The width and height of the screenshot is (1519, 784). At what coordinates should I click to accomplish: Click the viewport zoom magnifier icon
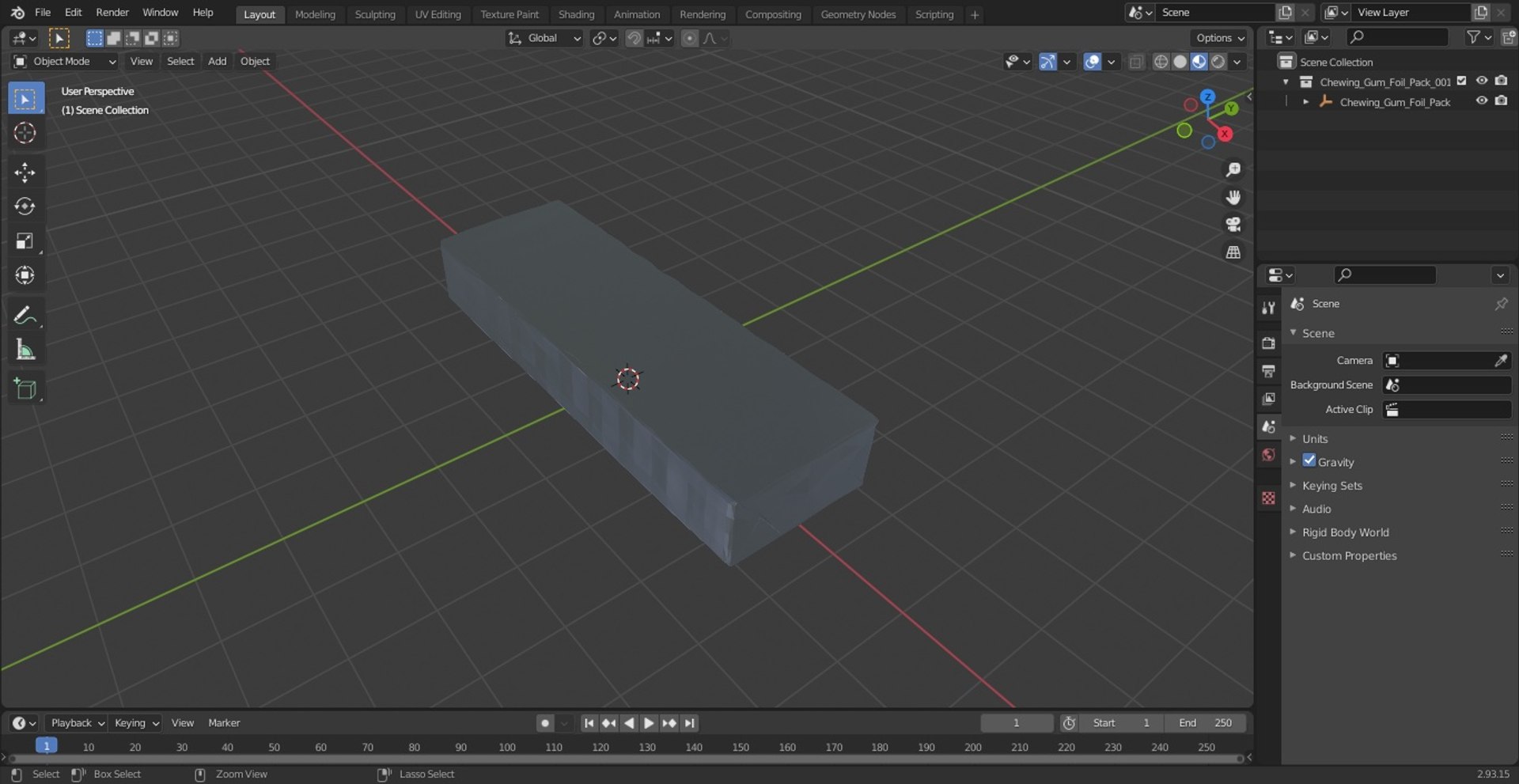1233,170
